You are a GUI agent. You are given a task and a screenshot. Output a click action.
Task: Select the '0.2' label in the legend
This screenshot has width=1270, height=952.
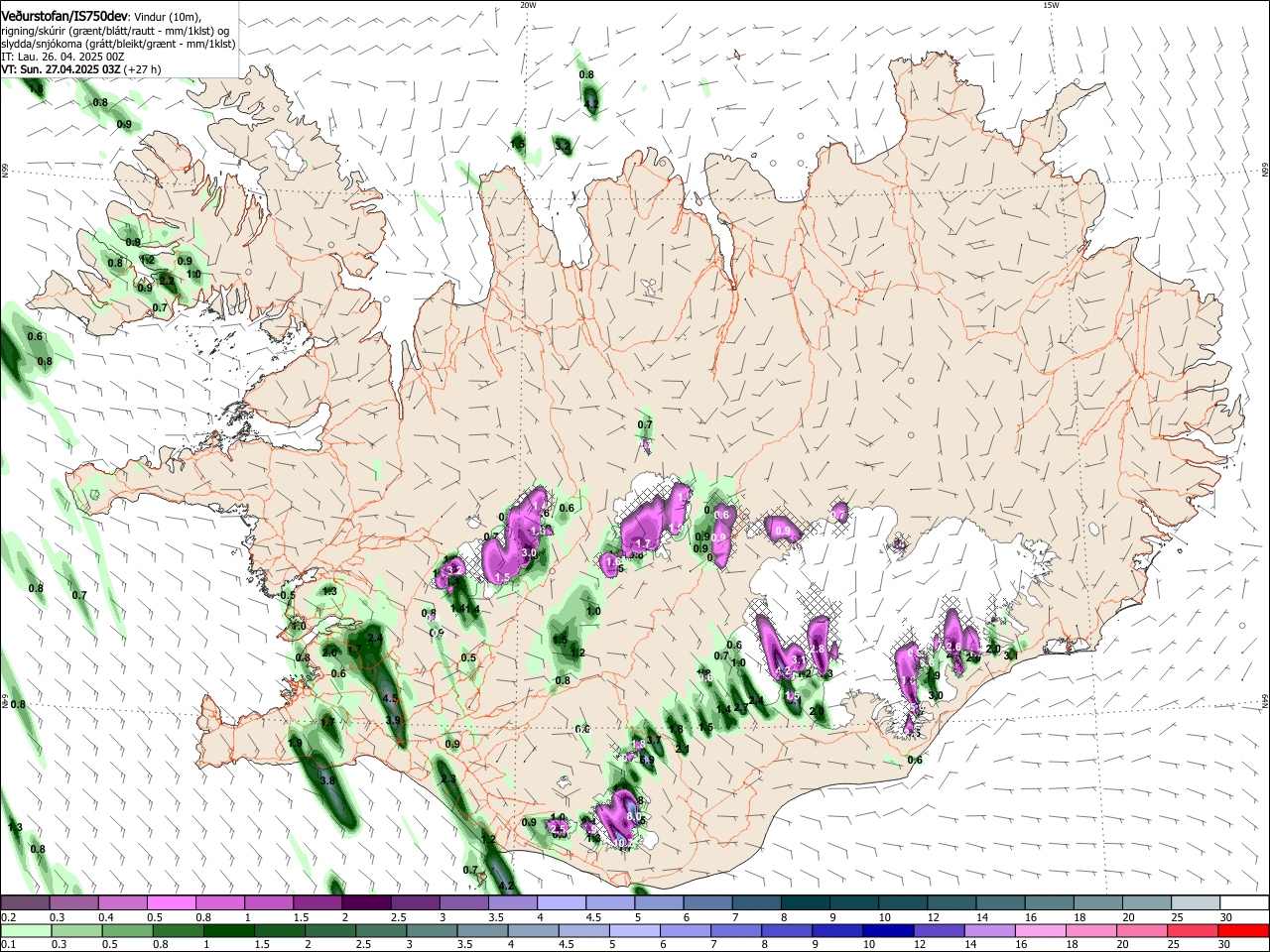[9, 917]
